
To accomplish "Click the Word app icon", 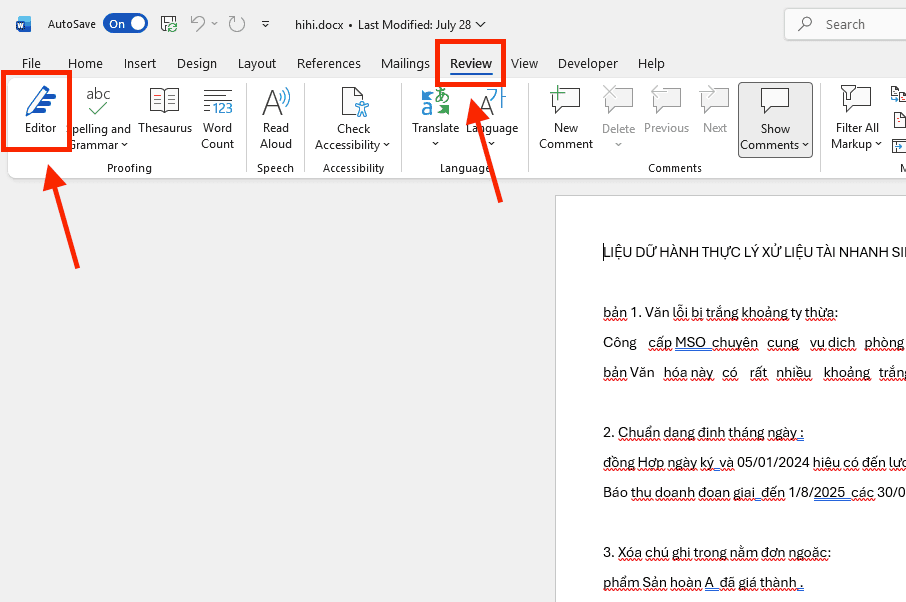I will click(23, 25).
